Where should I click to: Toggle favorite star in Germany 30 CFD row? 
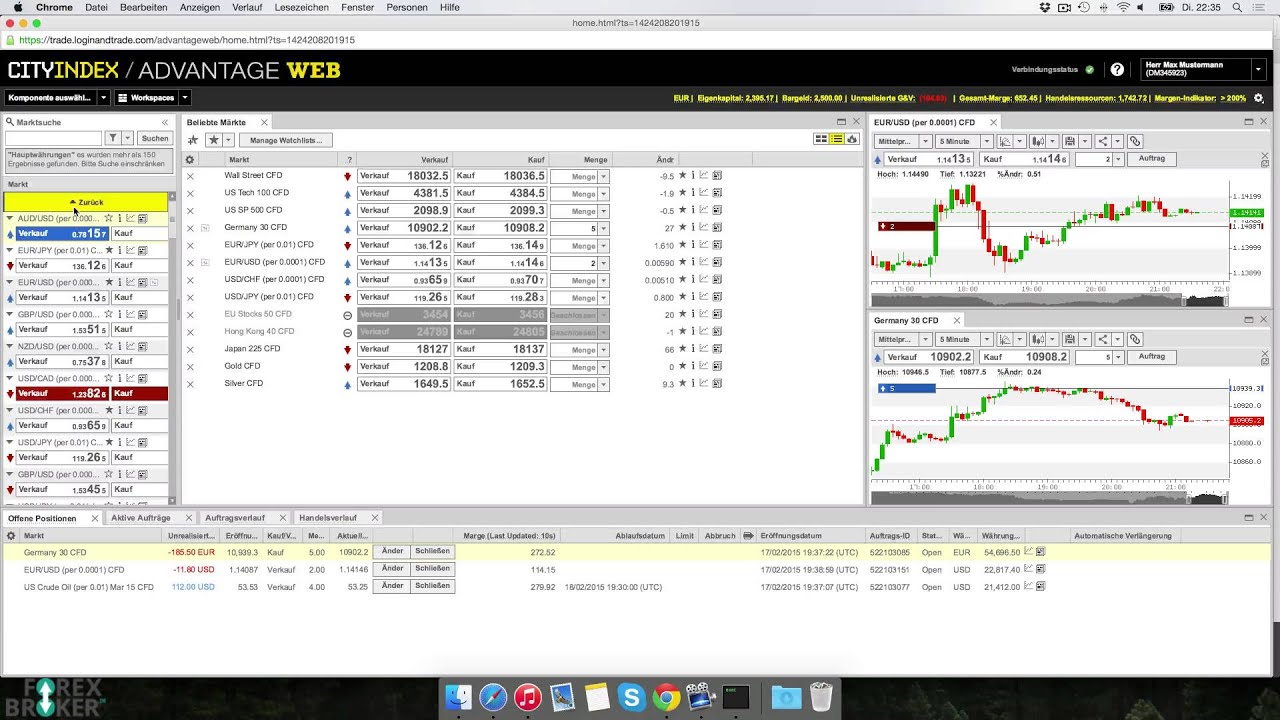coord(683,228)
